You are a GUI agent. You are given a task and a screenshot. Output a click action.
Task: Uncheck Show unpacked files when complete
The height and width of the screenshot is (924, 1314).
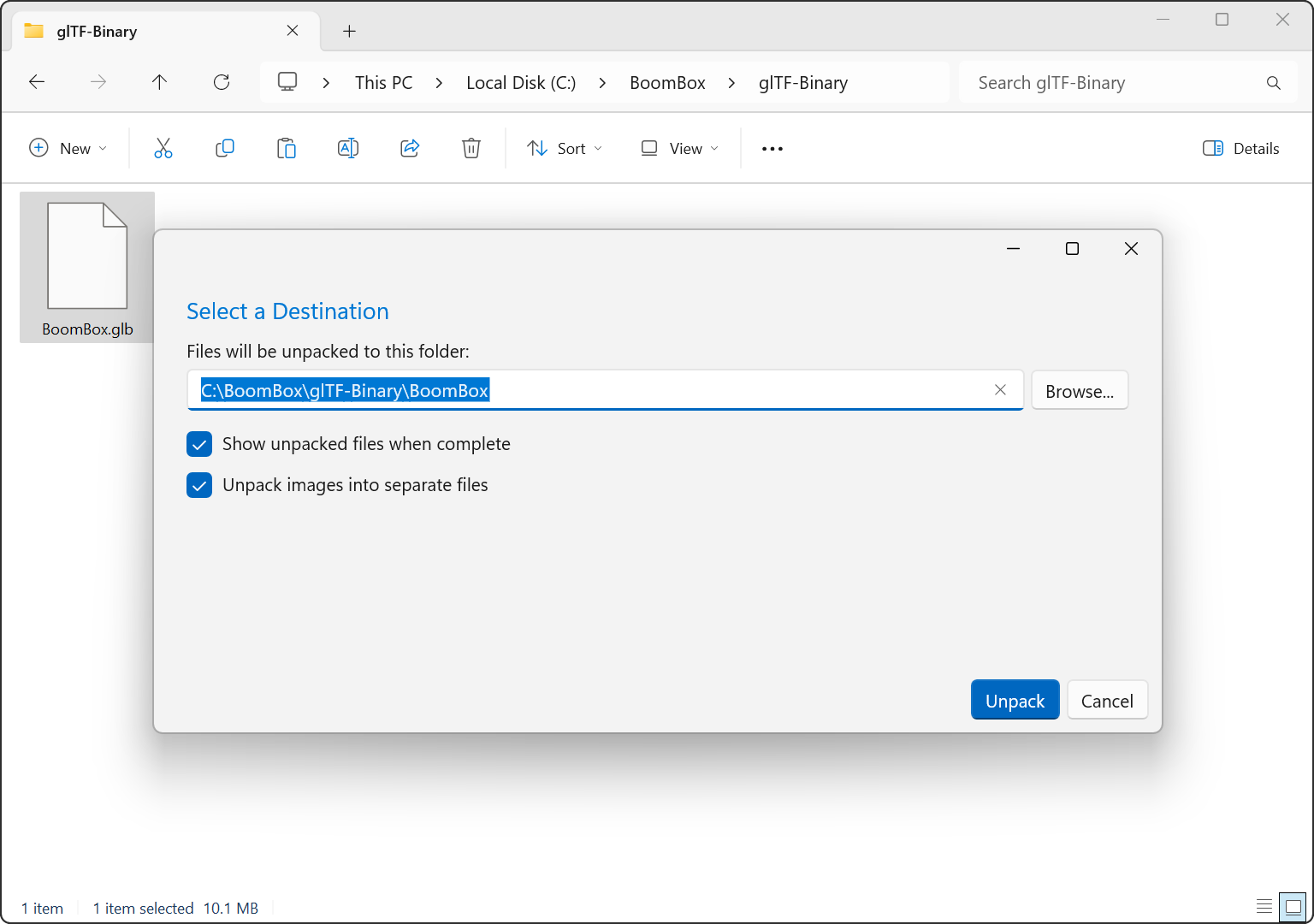click(199, 444)
